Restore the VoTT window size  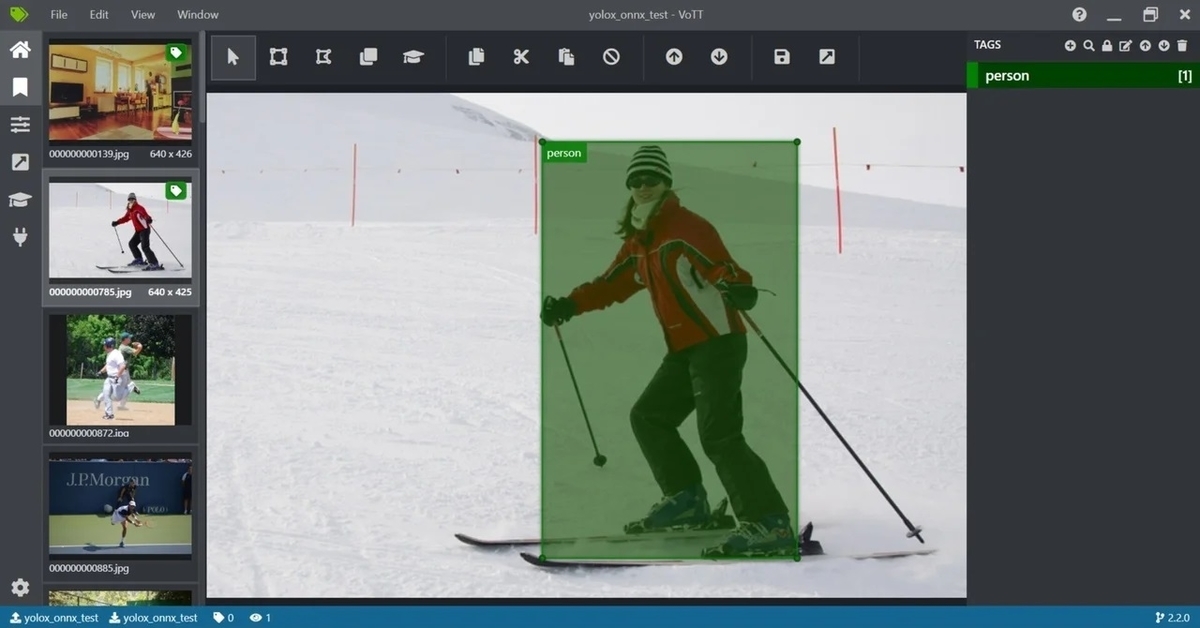(x=1150, y=15)
